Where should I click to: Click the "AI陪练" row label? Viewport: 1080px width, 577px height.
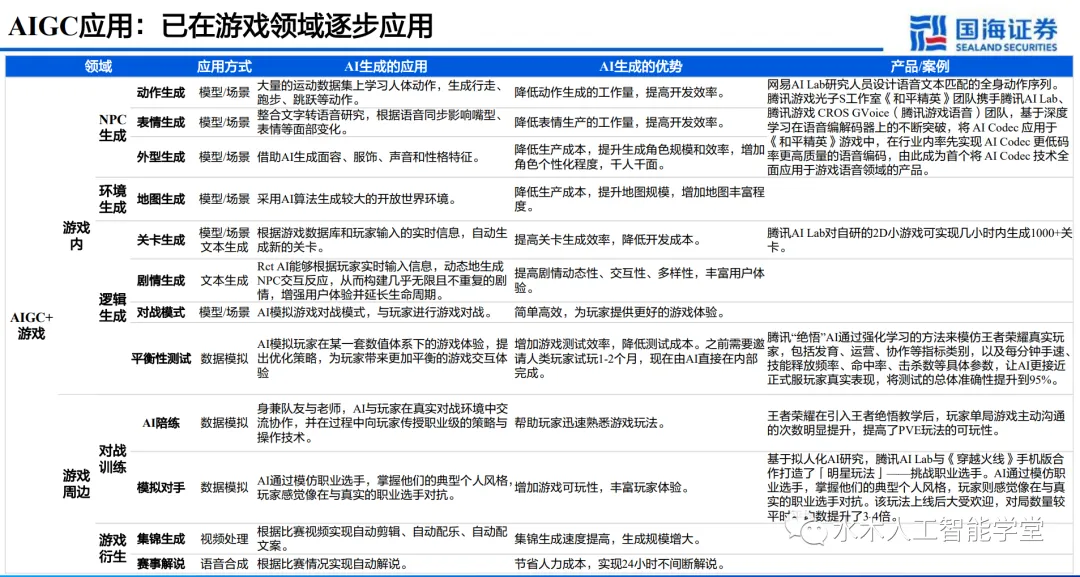(161, 423)
